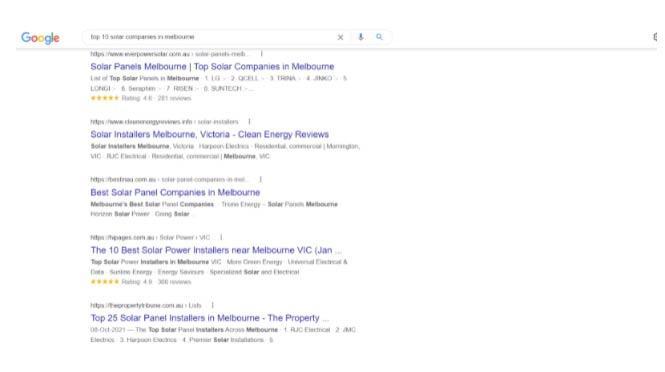
Task: Click the everpowersolar.com.au URL breadcrumb
Action: tap(169, 54)
